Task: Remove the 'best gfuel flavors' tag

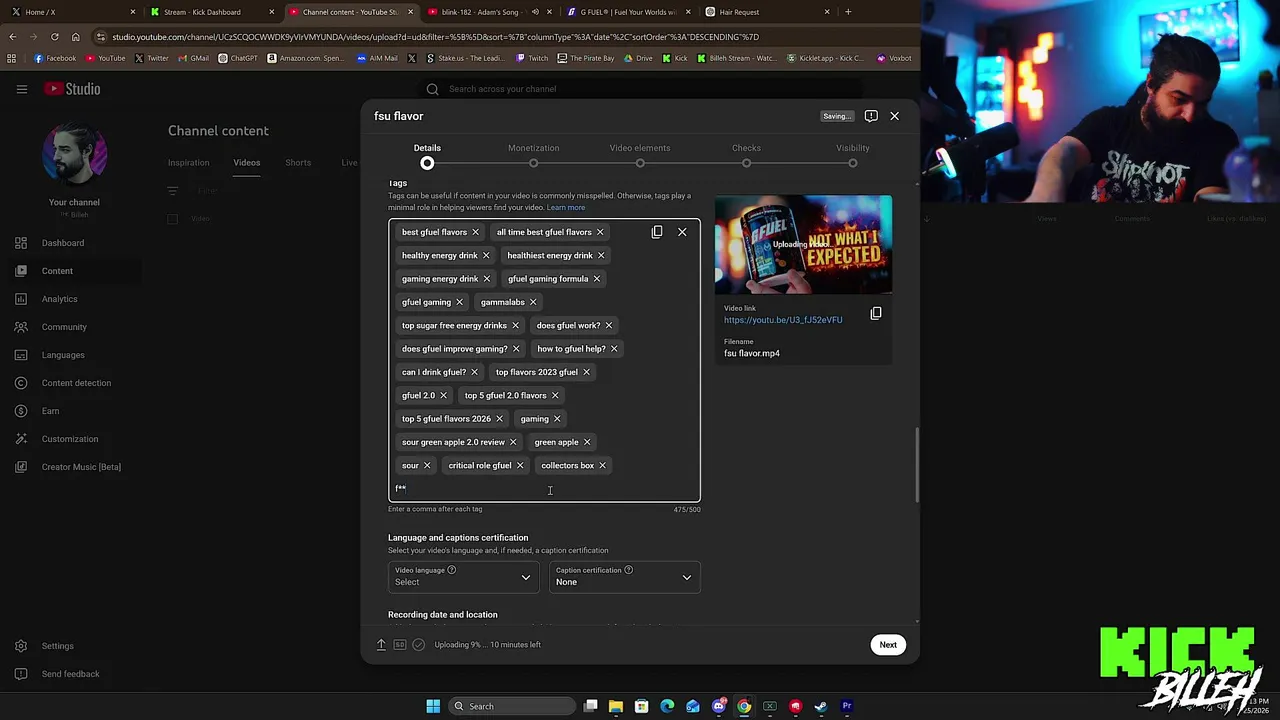Action: tap(475, 232)
